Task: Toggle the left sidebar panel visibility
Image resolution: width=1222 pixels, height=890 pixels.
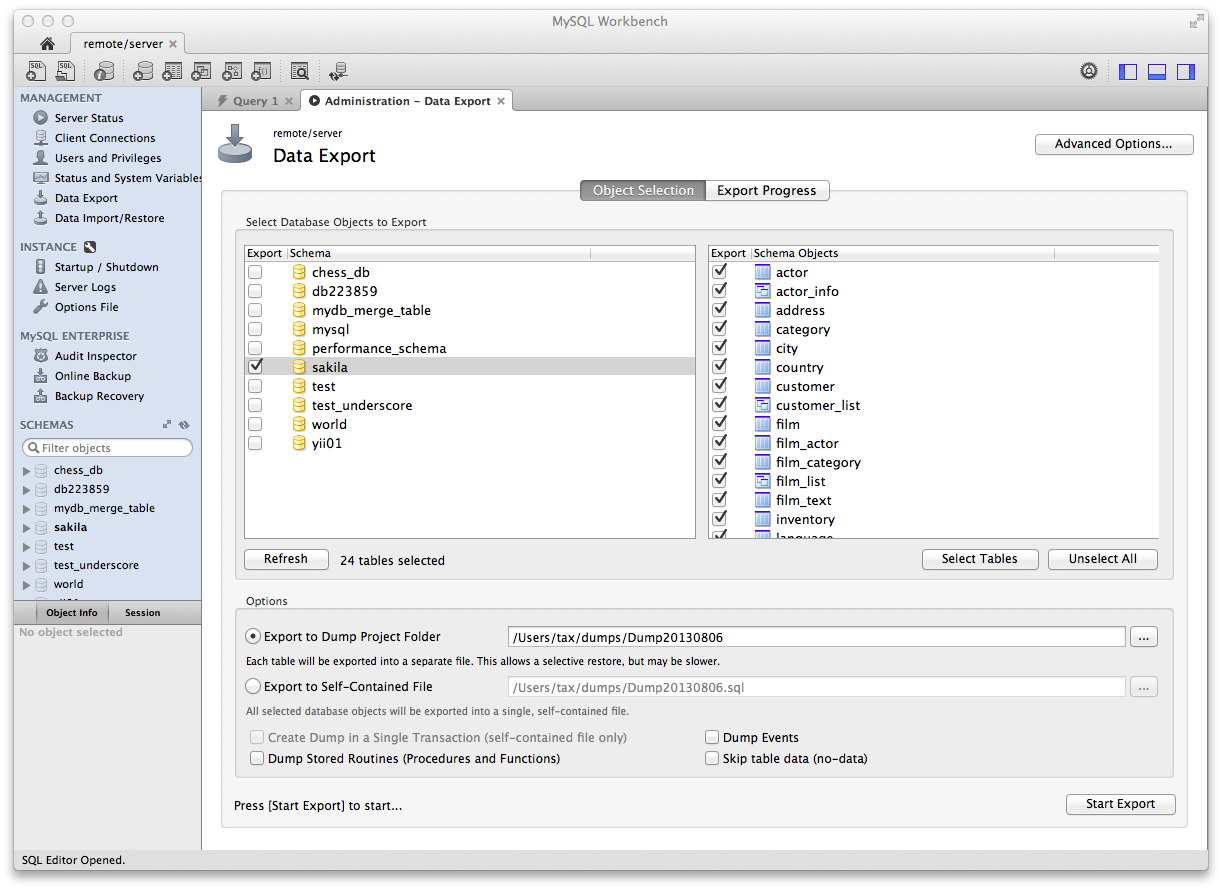Action: click(1128, 72)
